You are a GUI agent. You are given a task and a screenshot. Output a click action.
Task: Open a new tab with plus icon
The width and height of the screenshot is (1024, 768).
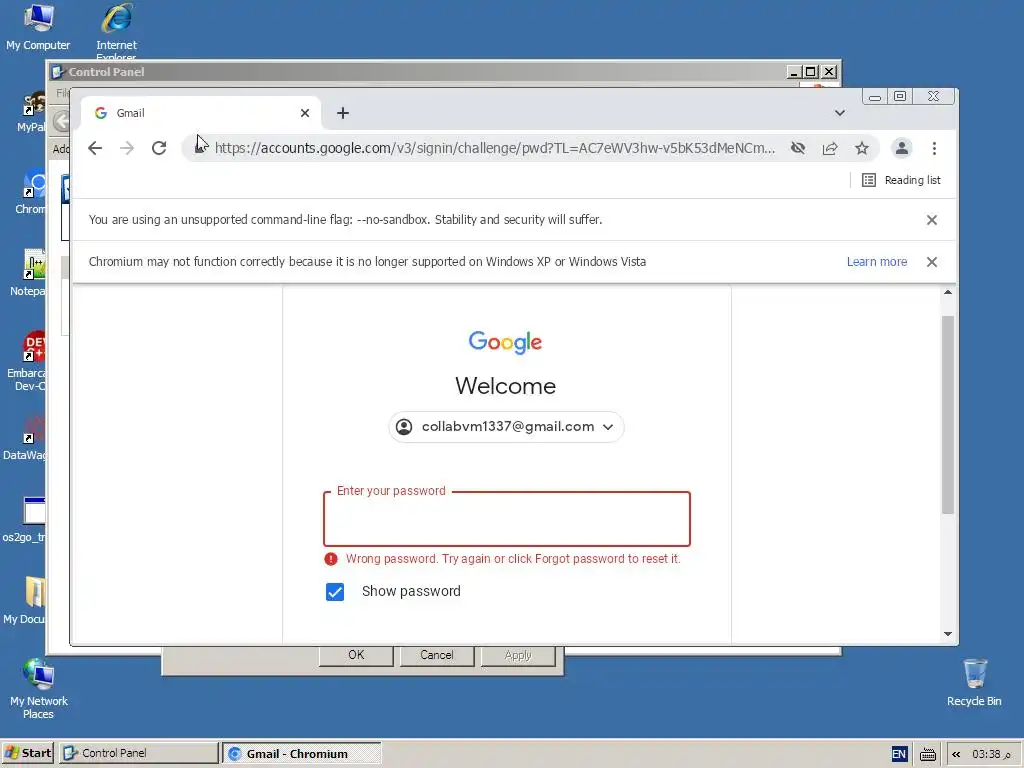coord(343,113)
